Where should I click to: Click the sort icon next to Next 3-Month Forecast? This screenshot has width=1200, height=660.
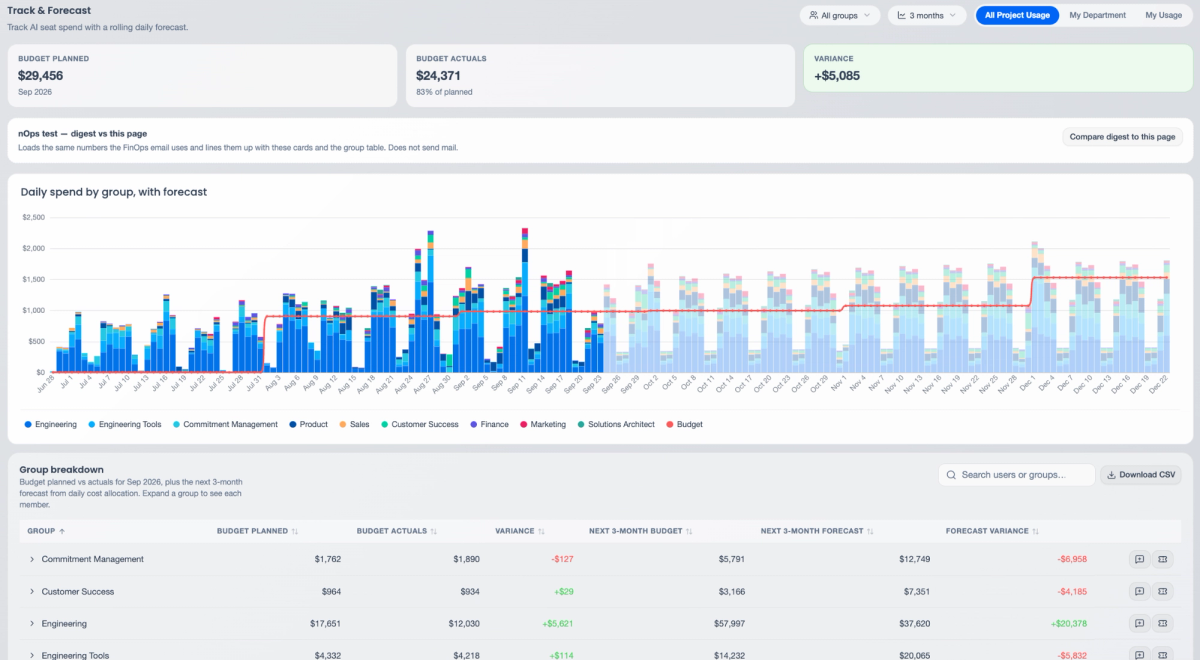[x=872, y=531]
